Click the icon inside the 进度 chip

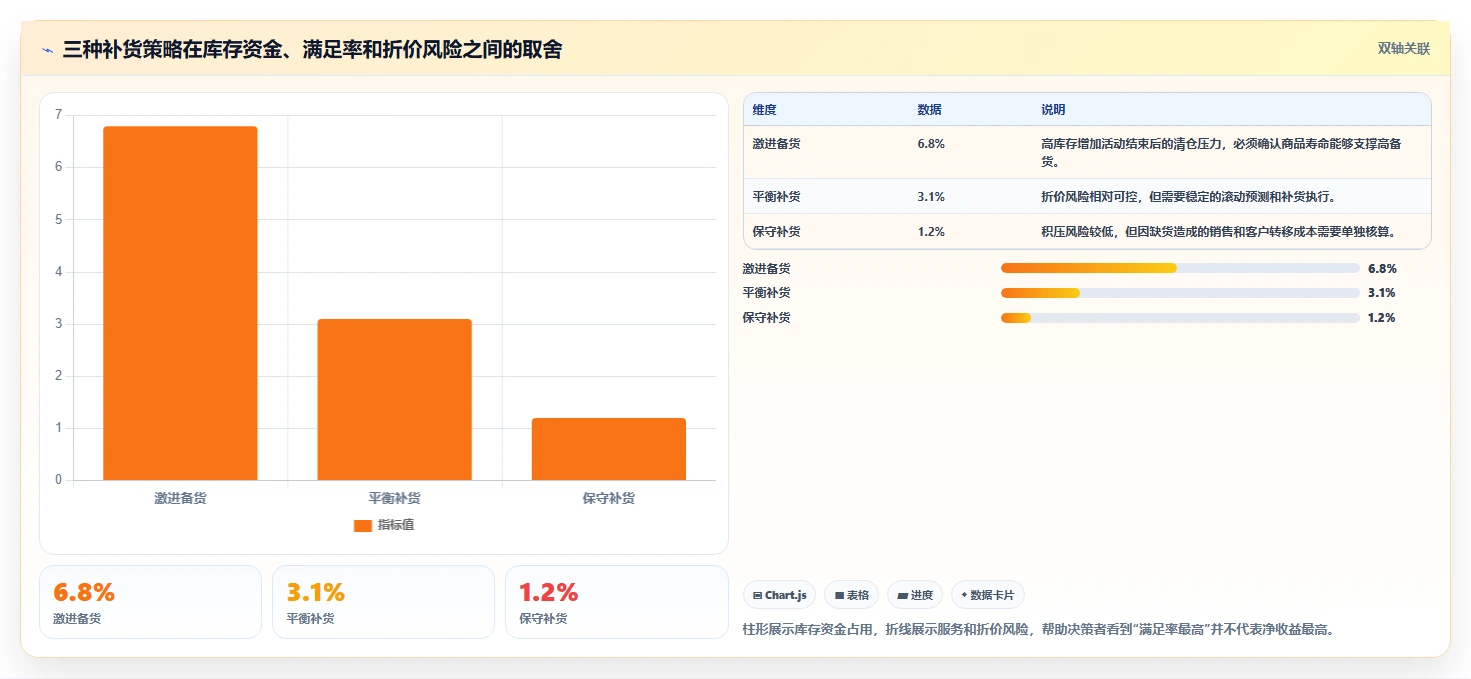click(x=902, y=596)
